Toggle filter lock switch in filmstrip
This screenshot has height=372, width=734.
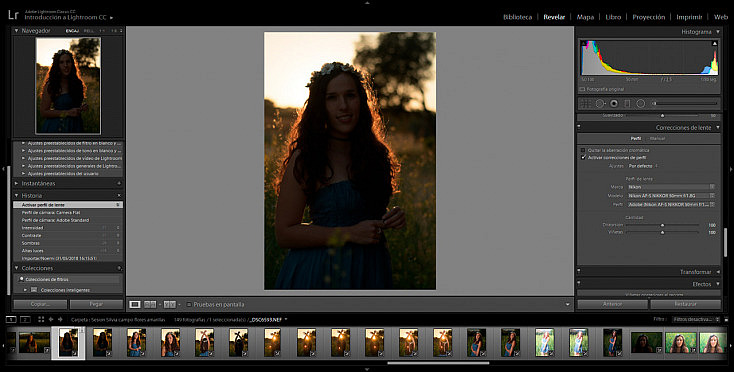click(x=726, y=320)
